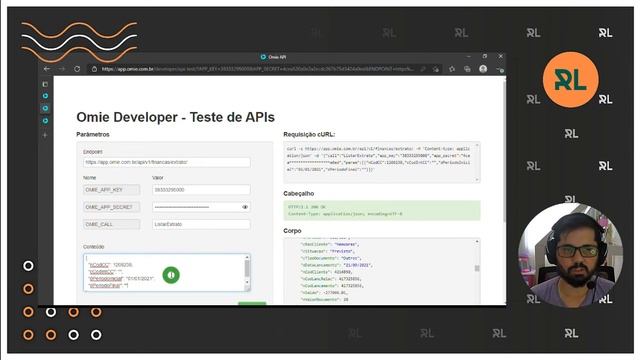The width and height of the screenshot is (640, 360).
Task: Click the nCodLancRelac response line
Action: click(x=331, y=279)
